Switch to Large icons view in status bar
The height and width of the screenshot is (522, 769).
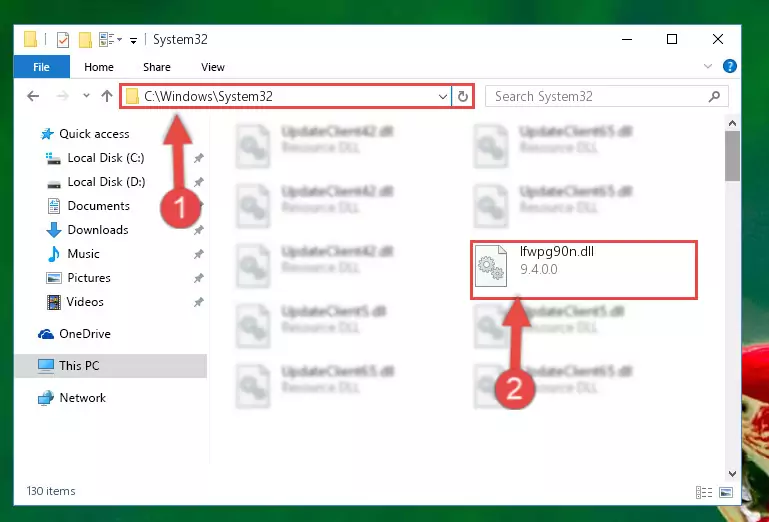tap(726, 492)
